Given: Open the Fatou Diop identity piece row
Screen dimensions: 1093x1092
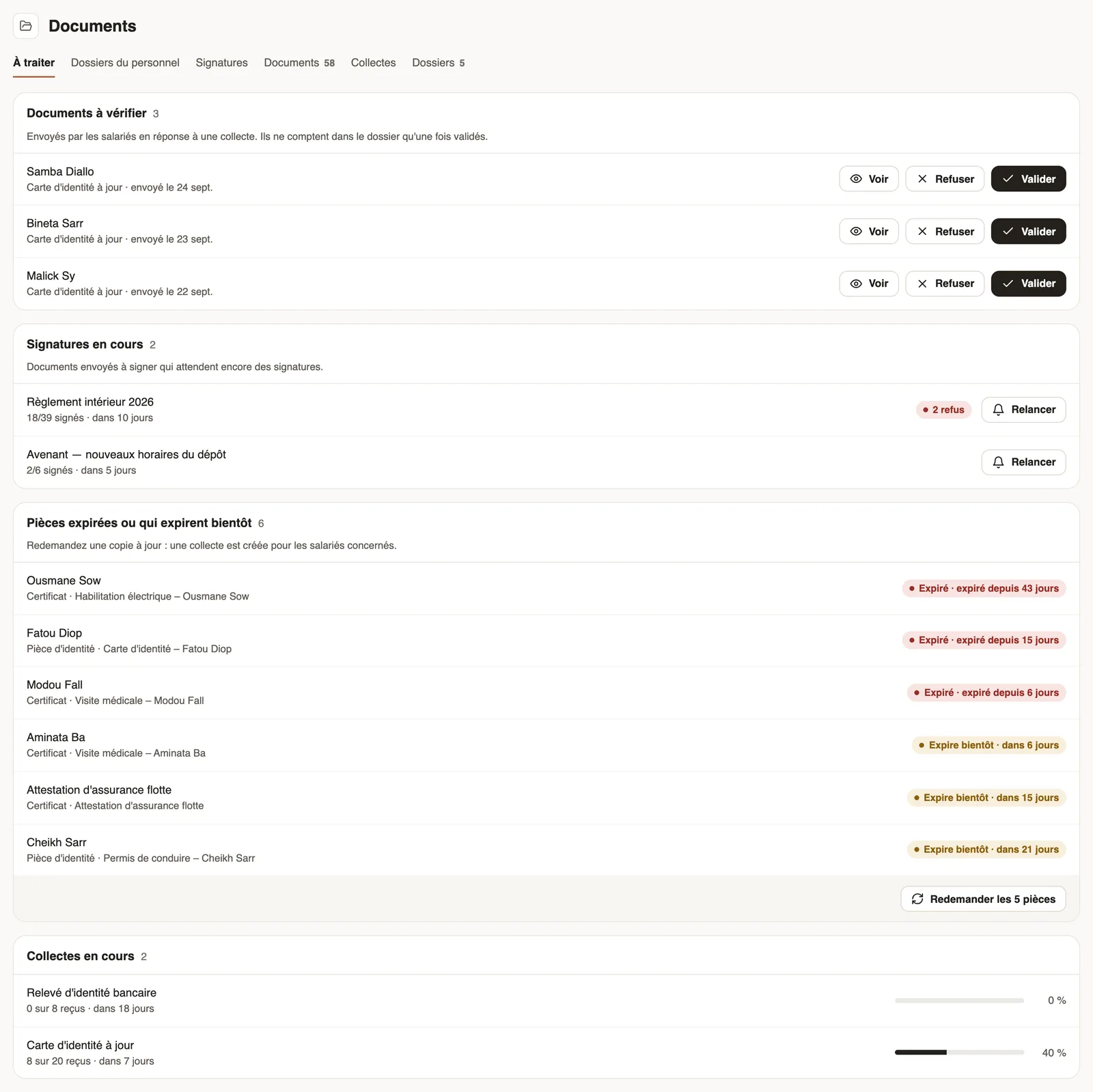Looking at the screenshot, I should click(x=546, y=641).
